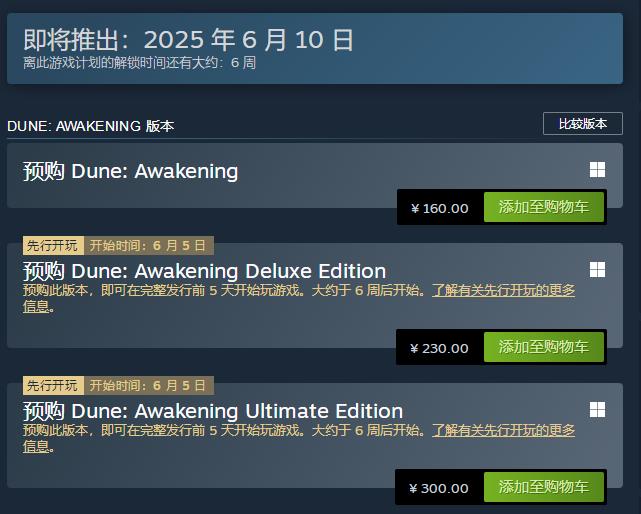This screenshot has height=514, width=641.
Task: Add the Deluxe Edition to cart
Action: pyautogui.click(x=544, y=347)
